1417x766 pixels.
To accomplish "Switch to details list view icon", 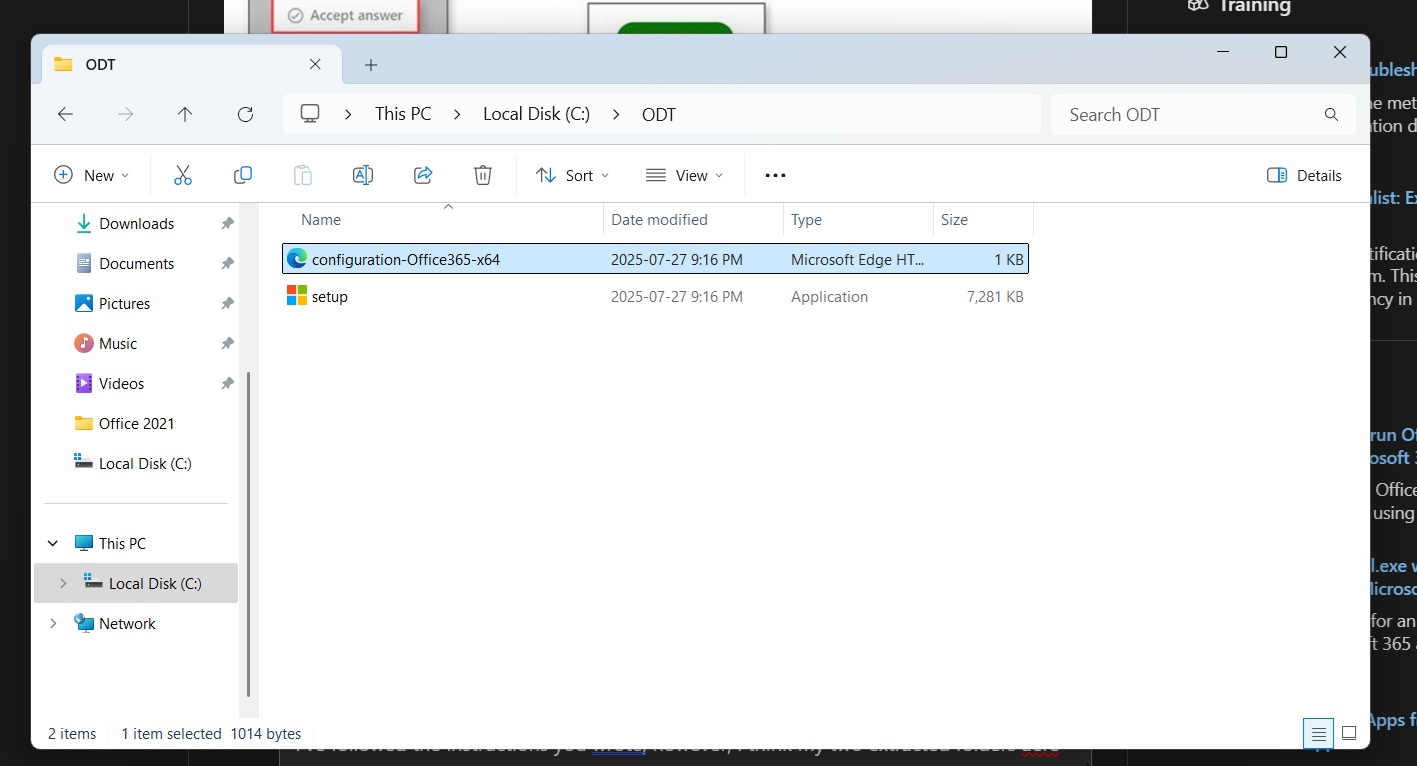I will [x=1319, y=733].
